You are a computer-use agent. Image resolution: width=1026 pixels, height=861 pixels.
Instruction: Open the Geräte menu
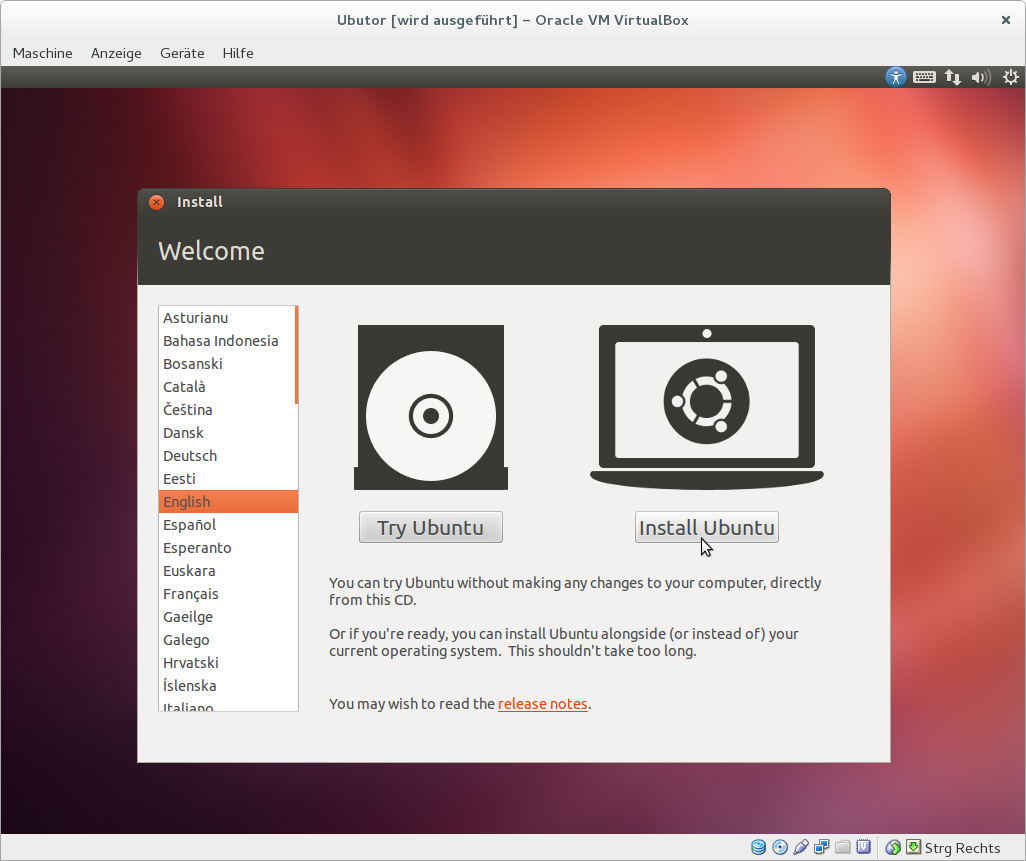tap(182, 53)
